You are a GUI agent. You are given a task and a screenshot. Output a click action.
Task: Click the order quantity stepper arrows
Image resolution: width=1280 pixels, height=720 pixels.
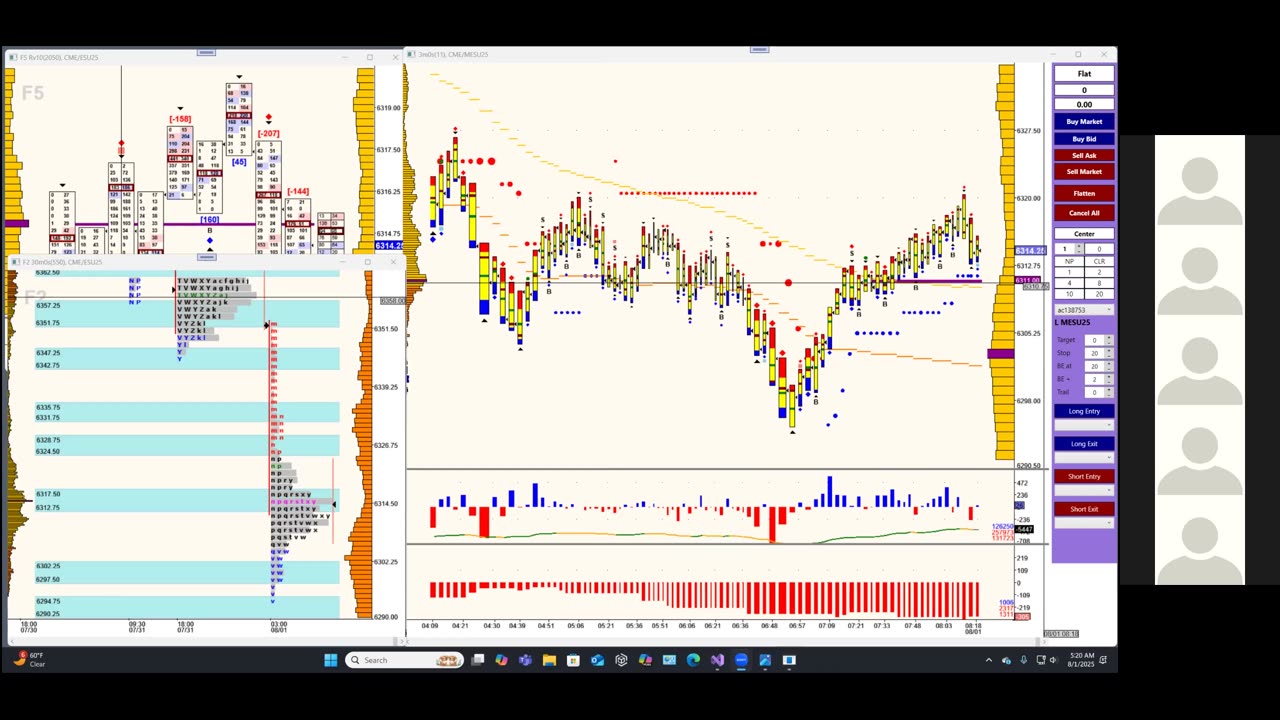(x=1079, y=248)
